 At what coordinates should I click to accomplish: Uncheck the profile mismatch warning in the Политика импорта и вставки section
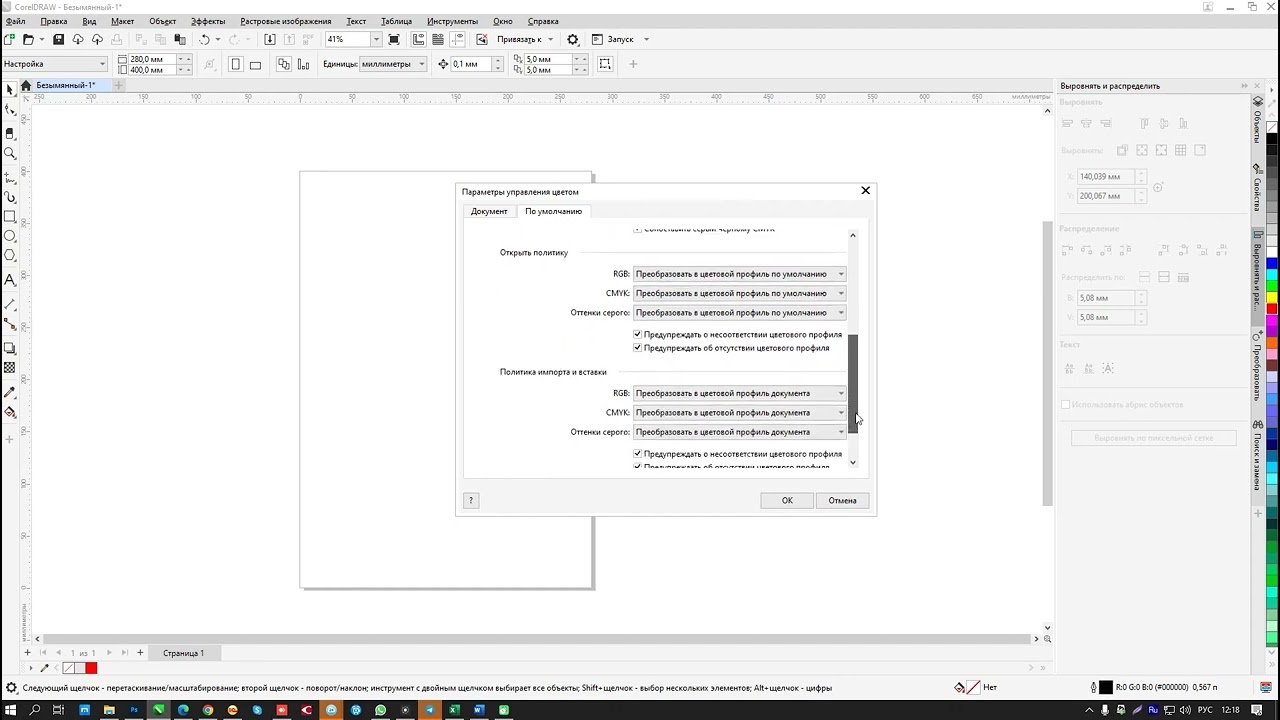tap(638, 454)
